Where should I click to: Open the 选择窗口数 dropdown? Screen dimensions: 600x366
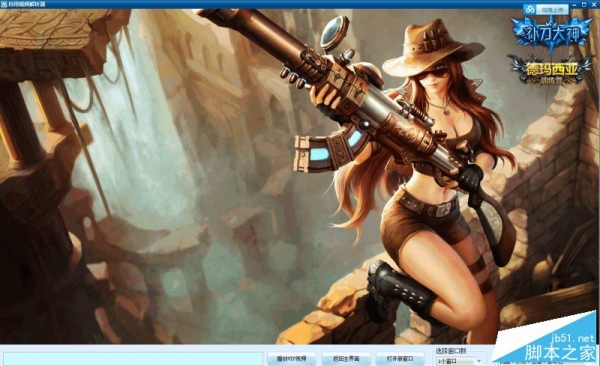click(x=460, y=361)
